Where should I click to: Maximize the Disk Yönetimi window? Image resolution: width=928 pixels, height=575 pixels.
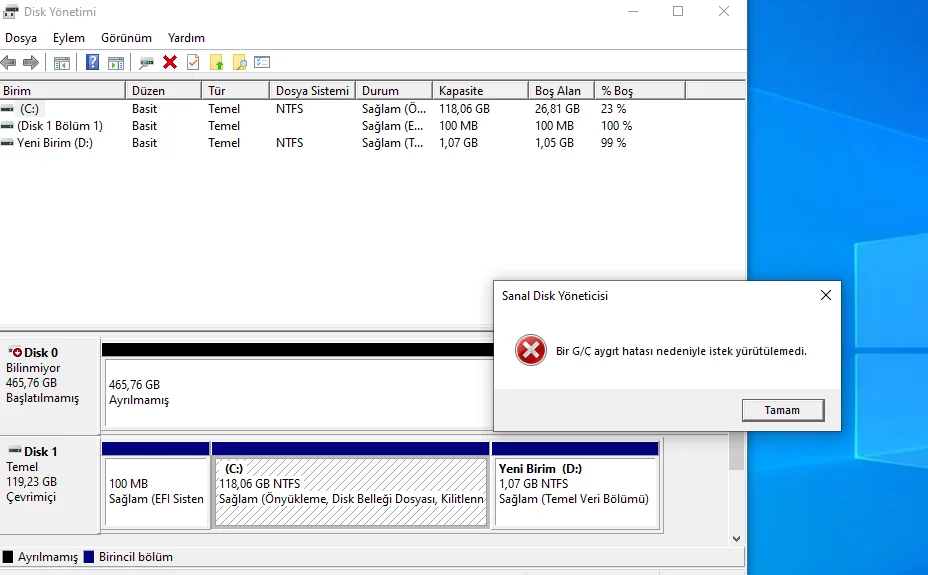pos(678,11)
